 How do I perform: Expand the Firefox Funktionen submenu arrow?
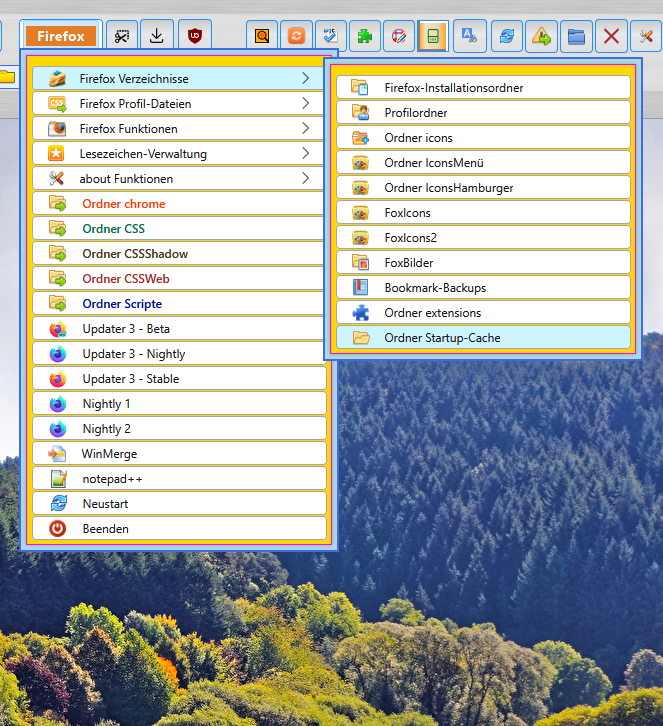[305, 128]
